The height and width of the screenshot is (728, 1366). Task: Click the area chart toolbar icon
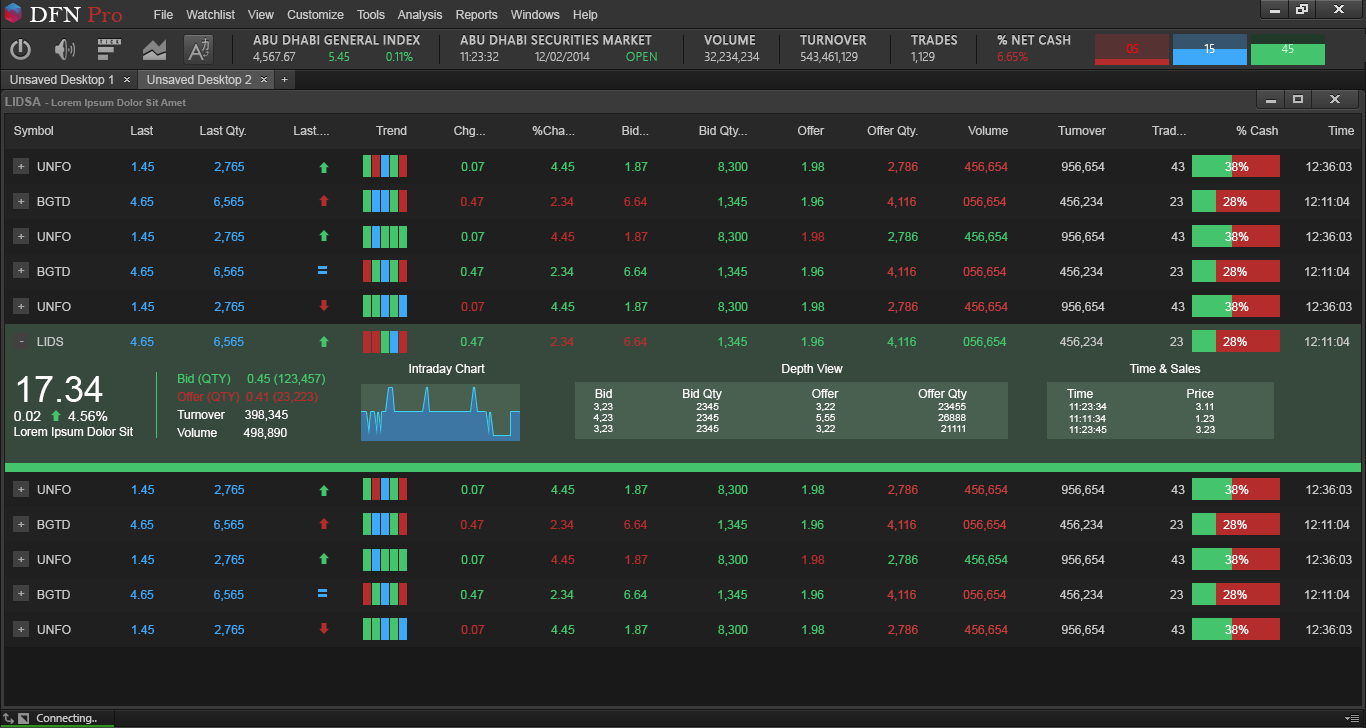click(x=154, y=49)
